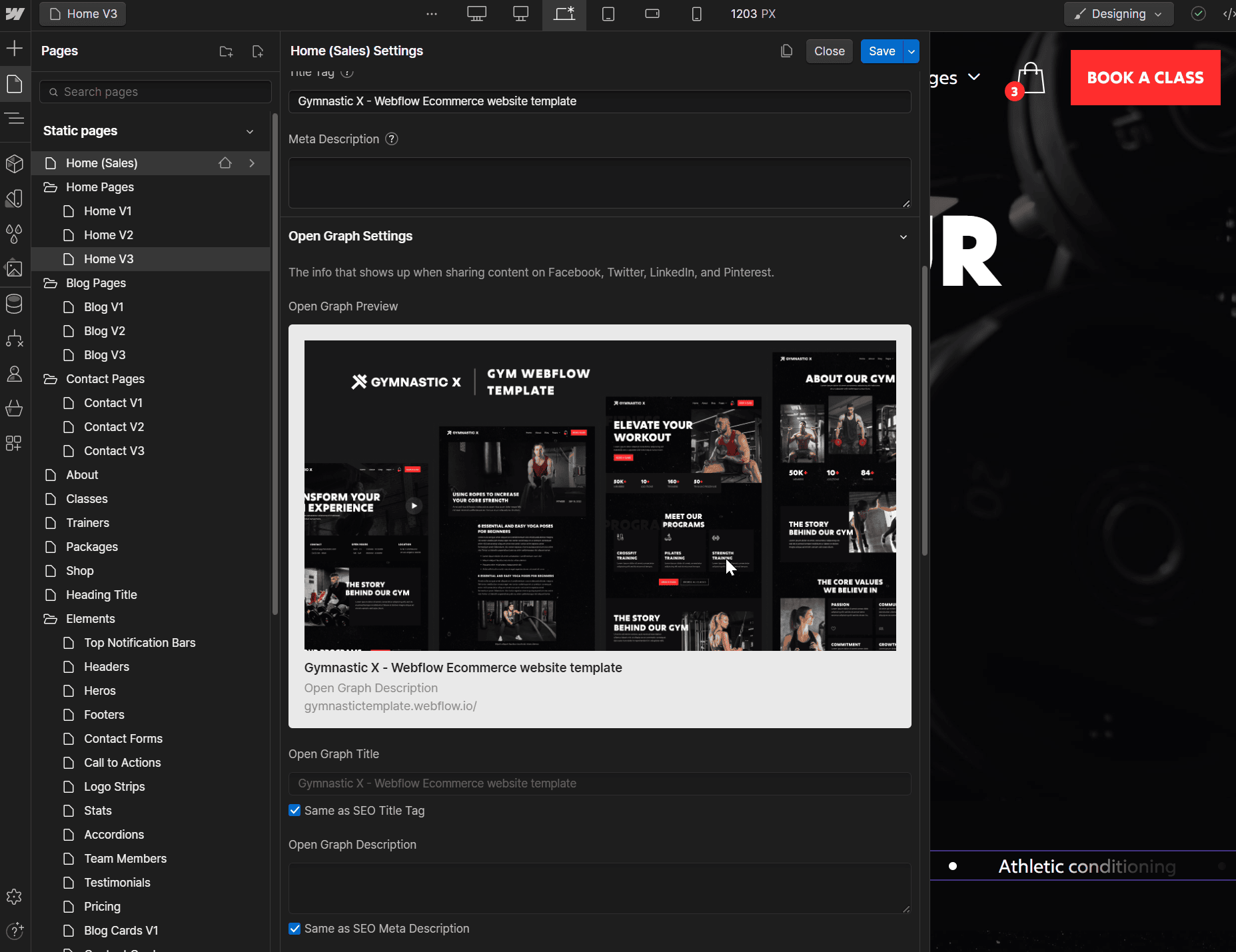The height and width of the screenshot is (952, 1236).
Task: Collapse the Blog Pages folder
Action: pos(50,283)
